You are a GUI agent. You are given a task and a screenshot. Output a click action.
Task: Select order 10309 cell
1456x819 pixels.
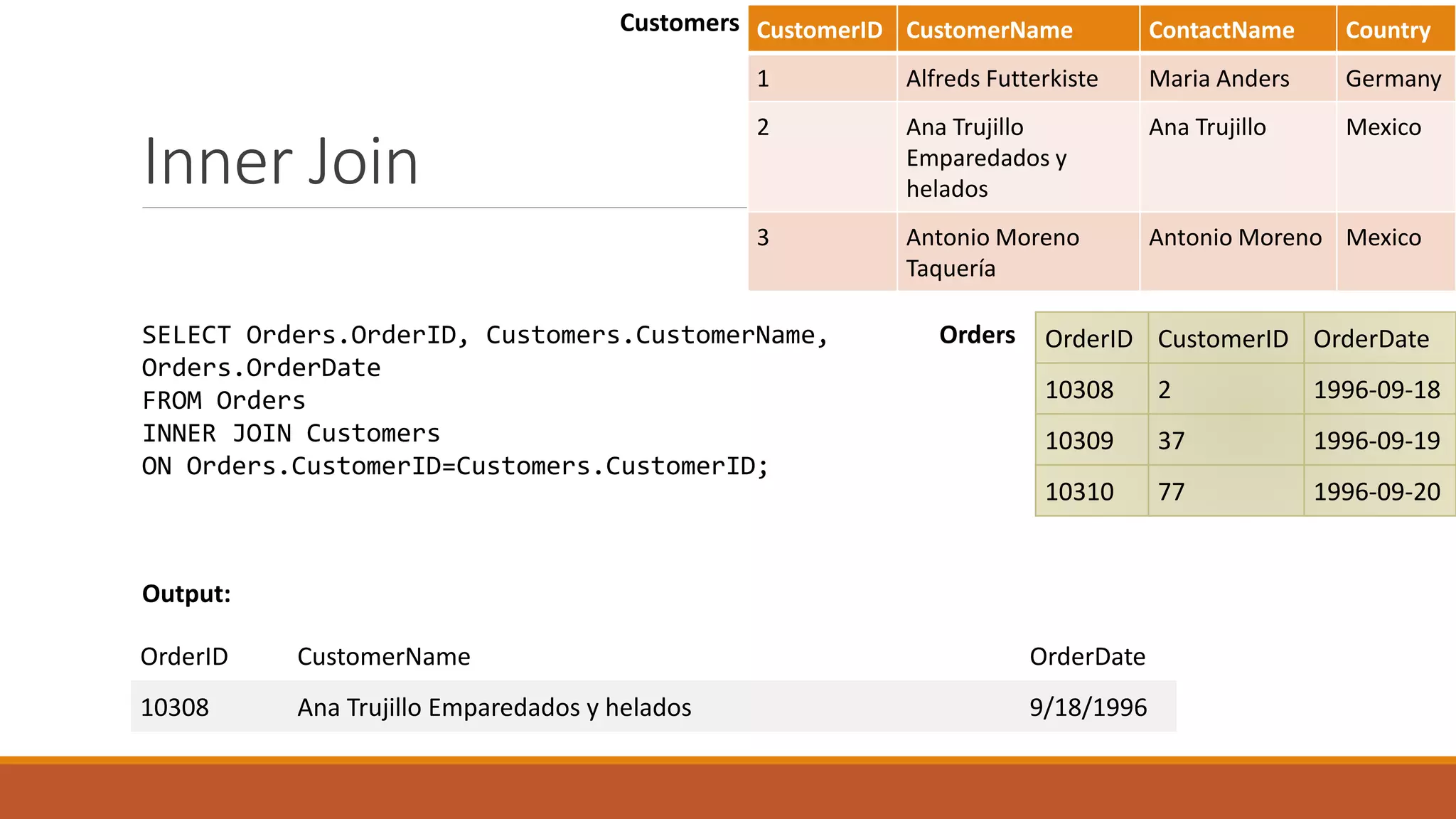1079,441
